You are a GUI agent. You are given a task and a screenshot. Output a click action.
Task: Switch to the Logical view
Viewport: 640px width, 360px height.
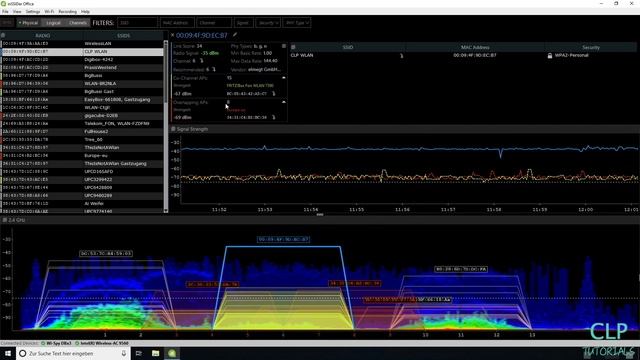click(53, 23)
